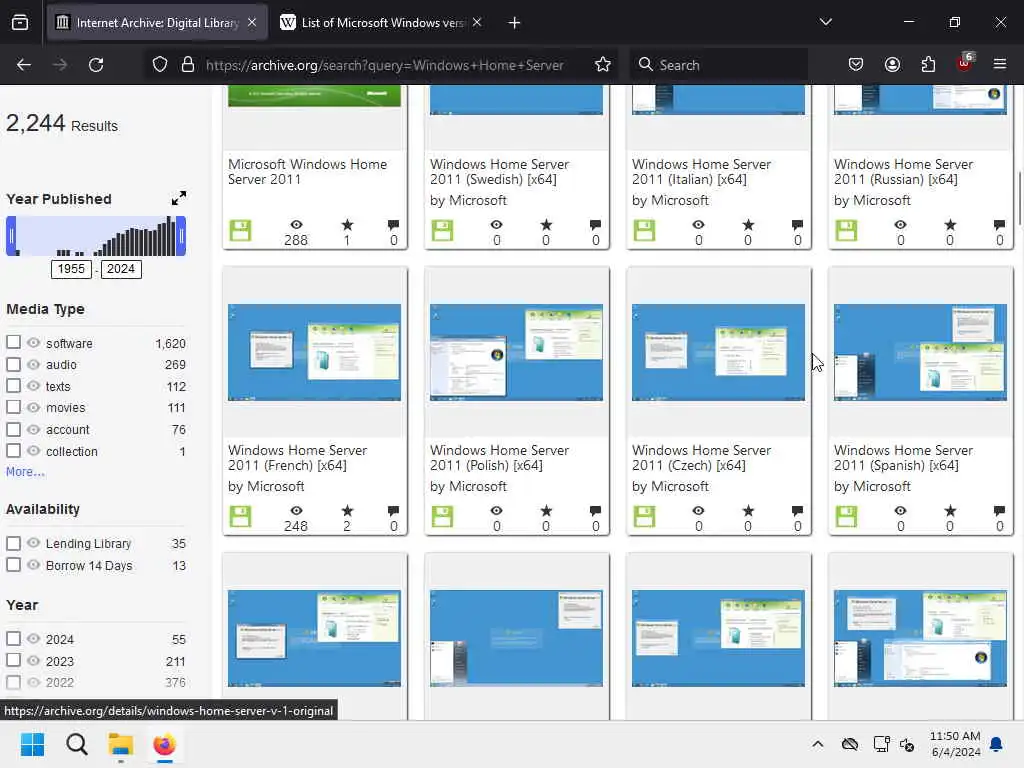The height and width of the screenshot is (768, 1024).
Task: Click the browser Search box
Action: (x=718, y=65)
